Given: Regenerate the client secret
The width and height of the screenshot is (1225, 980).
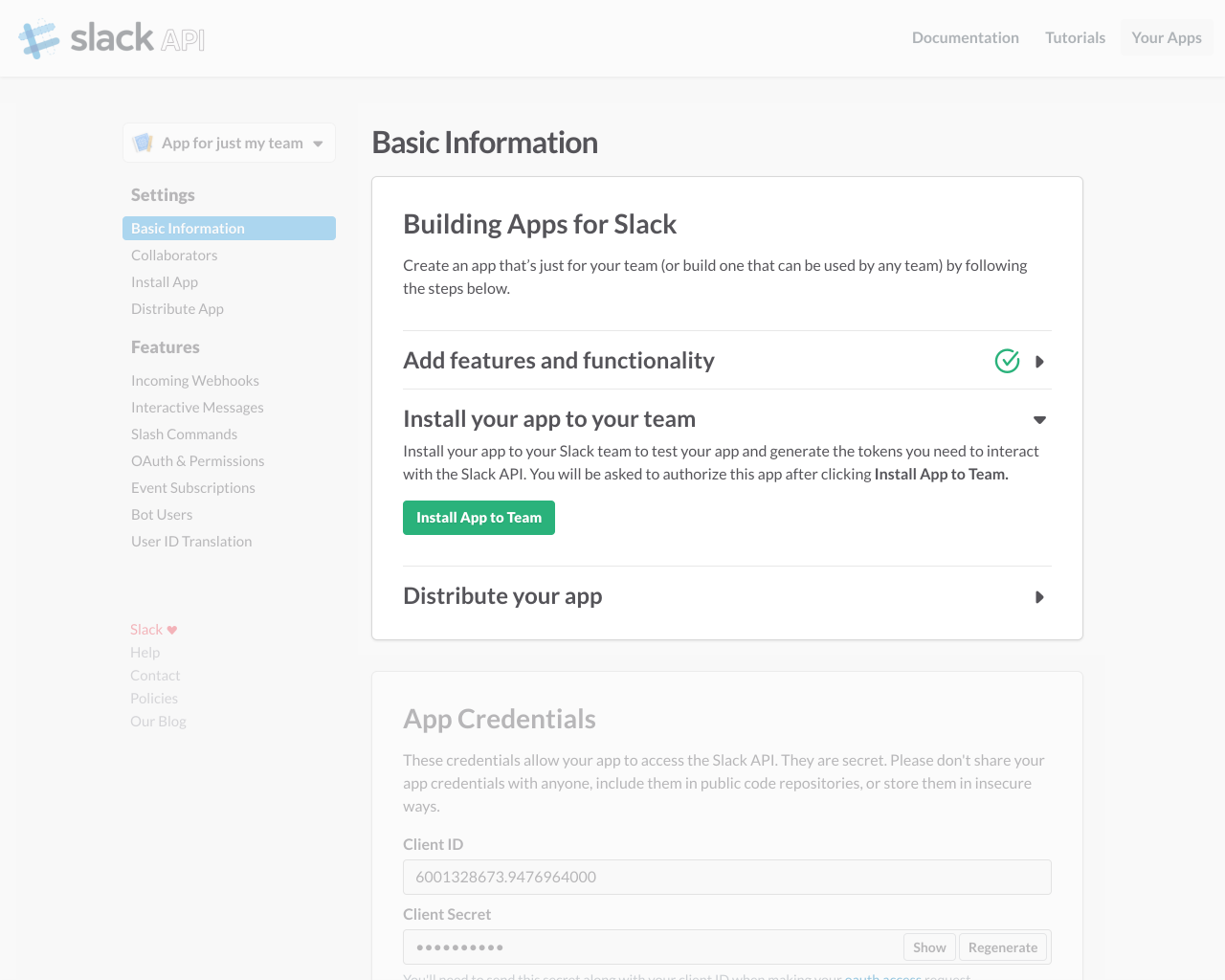Looking at the screenshot, I should pyautogui.click(x=1002, y=947).
